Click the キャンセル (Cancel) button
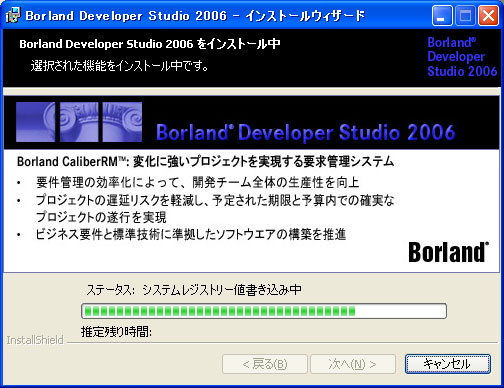Viewport: 504px width, 388px height. [x=448, y=364]
